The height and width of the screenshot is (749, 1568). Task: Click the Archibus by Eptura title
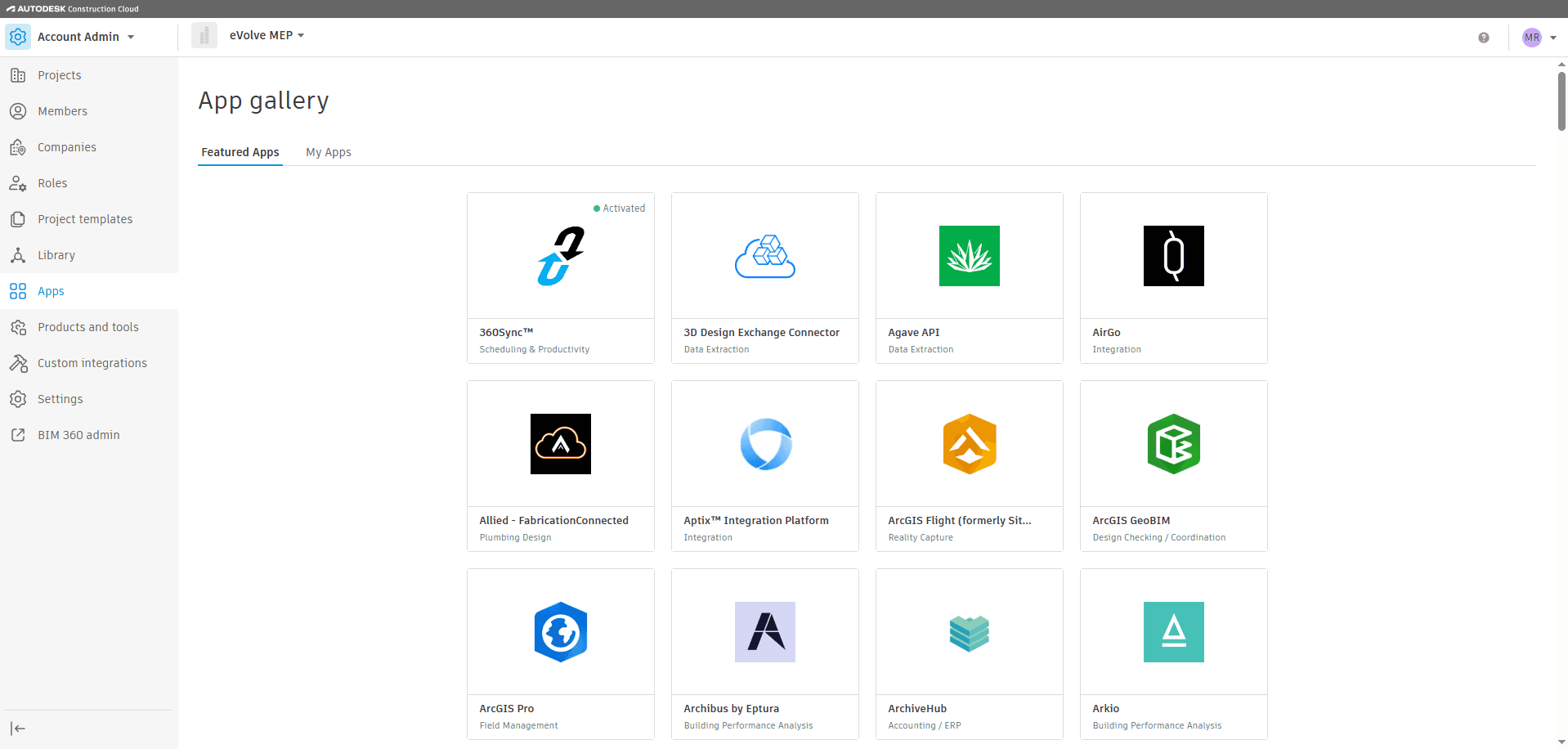point(732,709)
